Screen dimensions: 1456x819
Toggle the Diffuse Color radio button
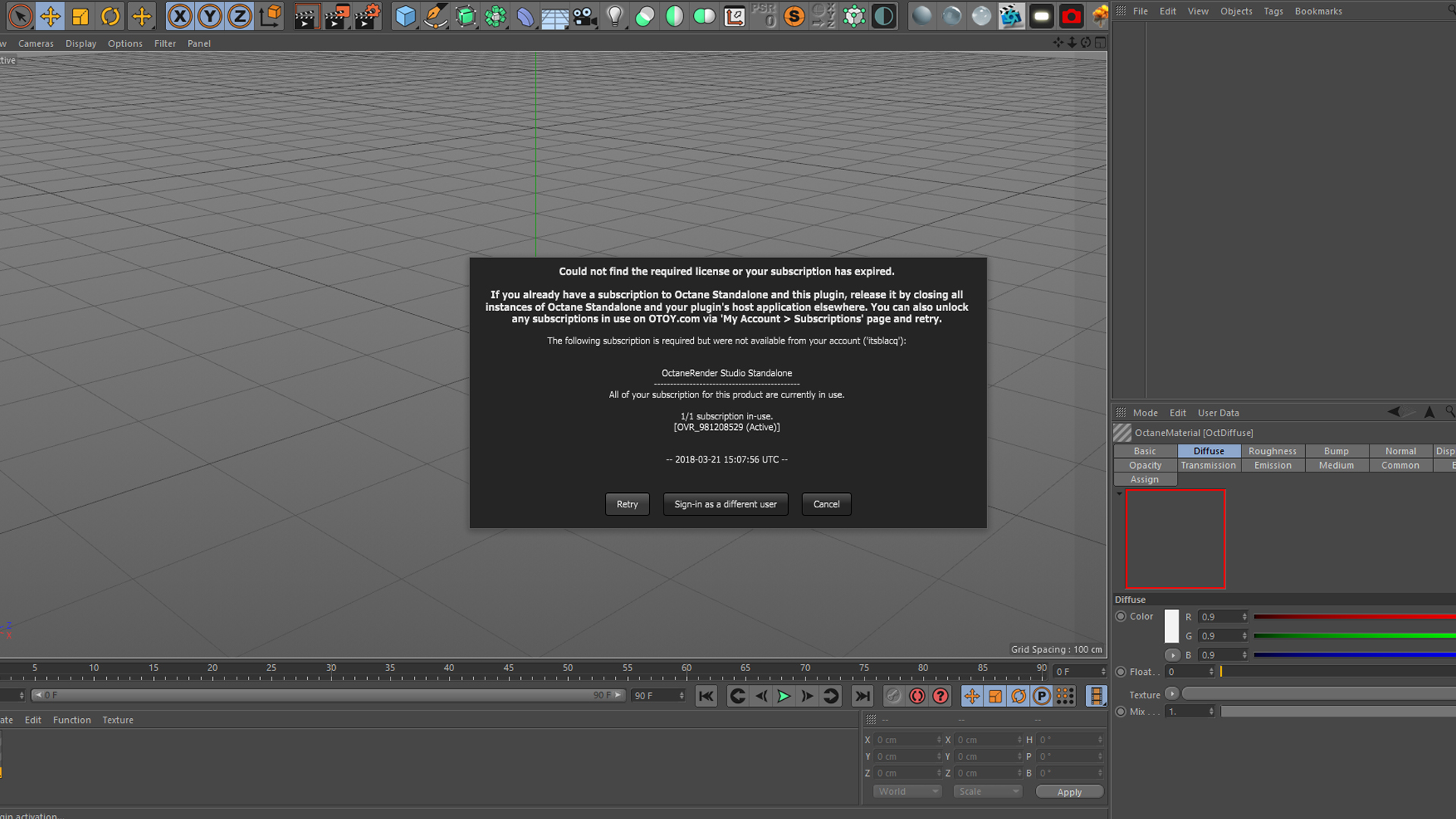tap(1121, 617)
